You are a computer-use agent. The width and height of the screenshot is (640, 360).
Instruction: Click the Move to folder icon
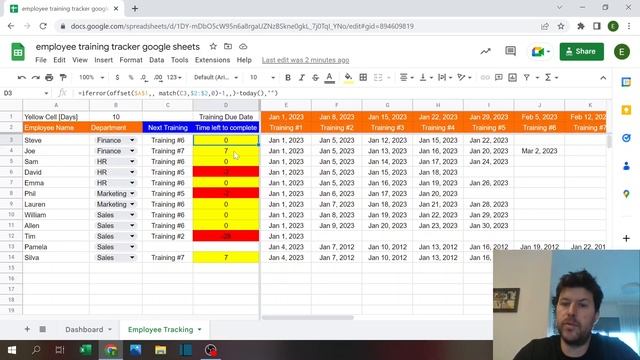point(228,47)
